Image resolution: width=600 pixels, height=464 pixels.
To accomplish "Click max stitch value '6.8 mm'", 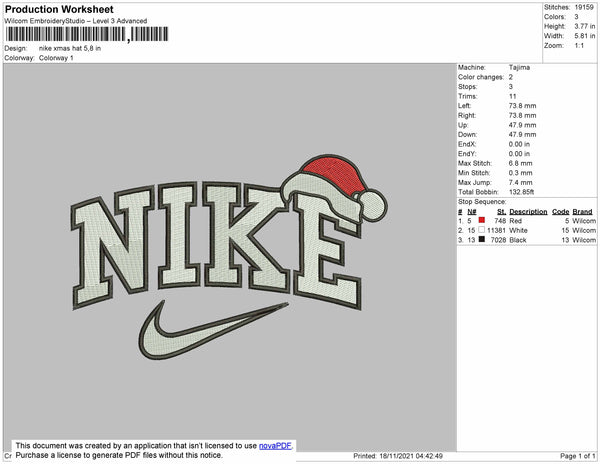I will [x=520, y=163].
